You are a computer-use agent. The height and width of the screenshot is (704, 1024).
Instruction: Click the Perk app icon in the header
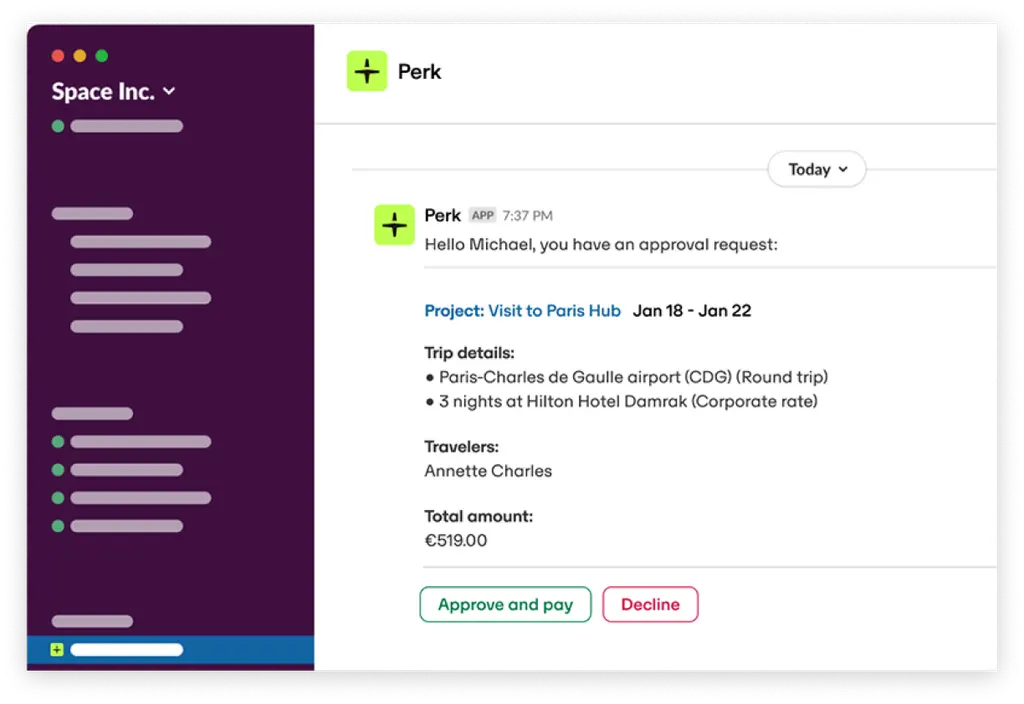coord(366,71)
